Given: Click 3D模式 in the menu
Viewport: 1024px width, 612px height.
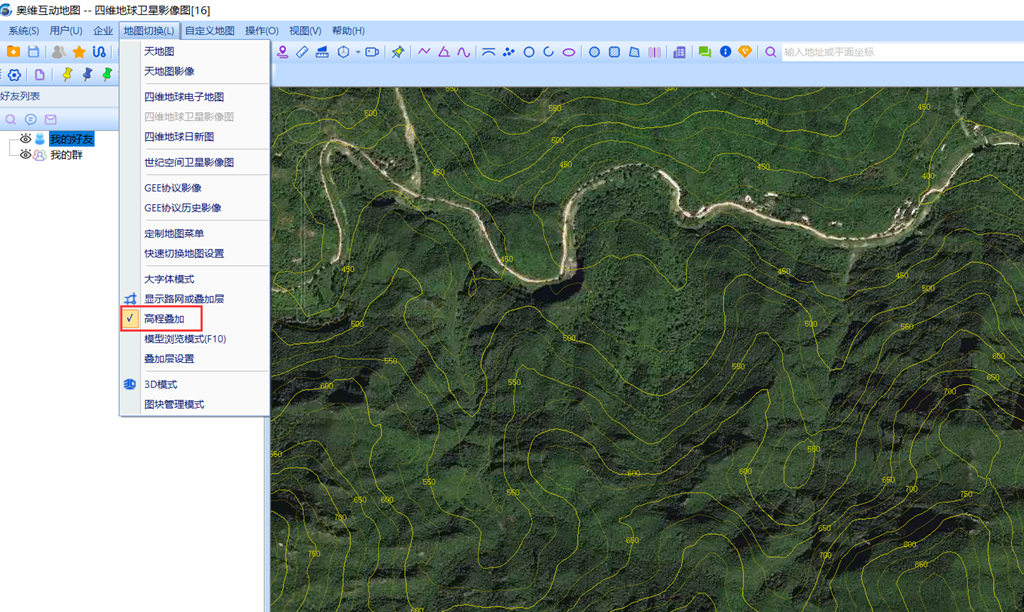Looking at the screenshot, I should (x=160, y=384).
